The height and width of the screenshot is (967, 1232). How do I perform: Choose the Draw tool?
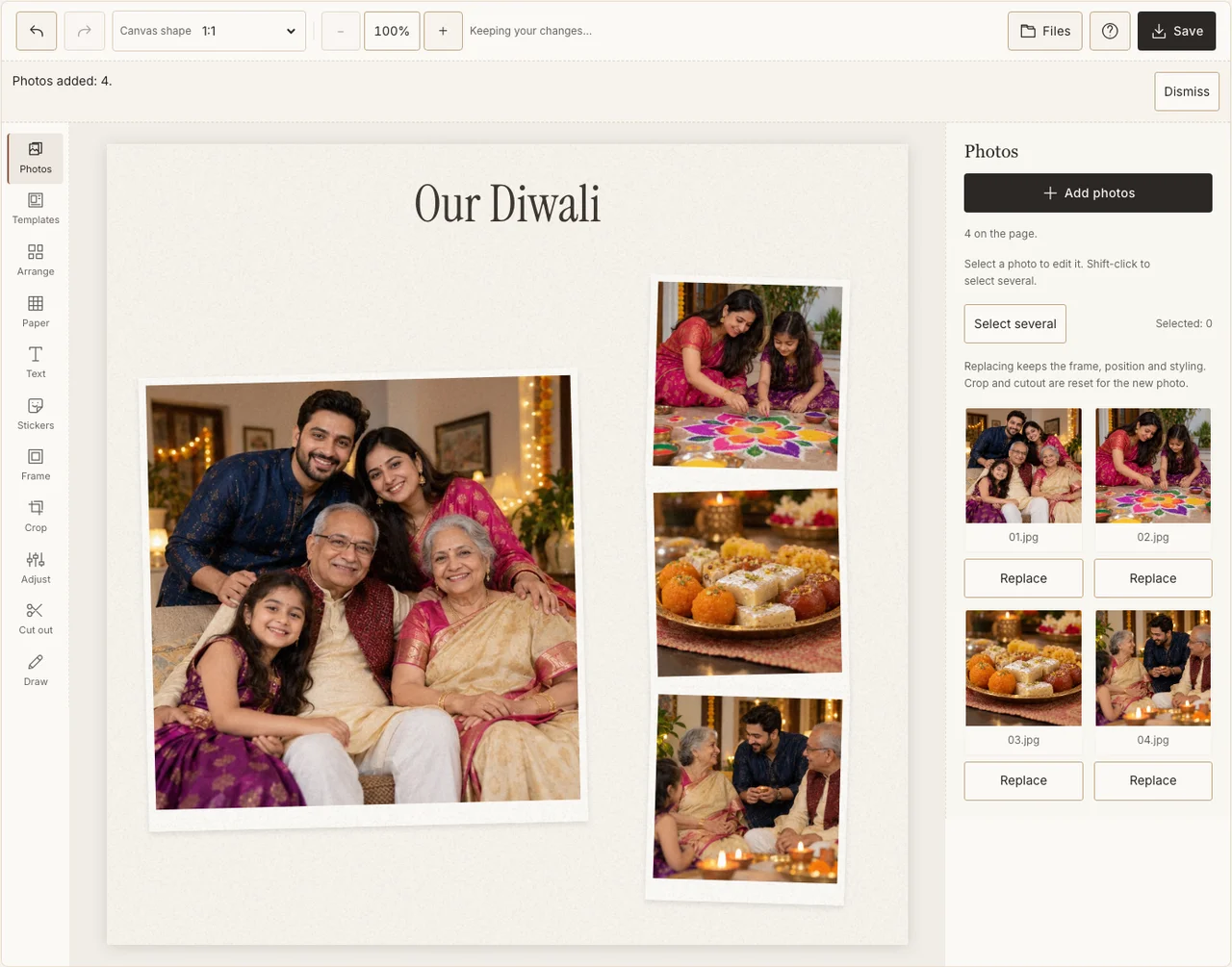[36, 671]
